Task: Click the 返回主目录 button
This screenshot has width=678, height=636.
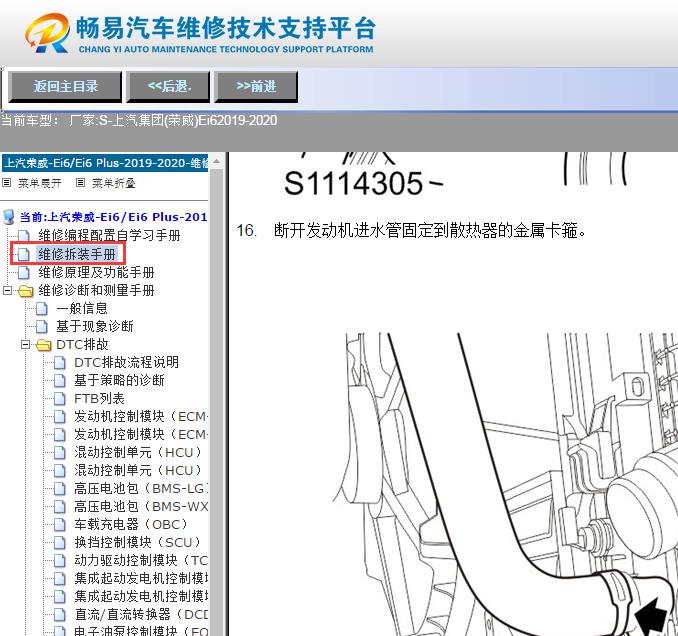Action: coord(65,86)
